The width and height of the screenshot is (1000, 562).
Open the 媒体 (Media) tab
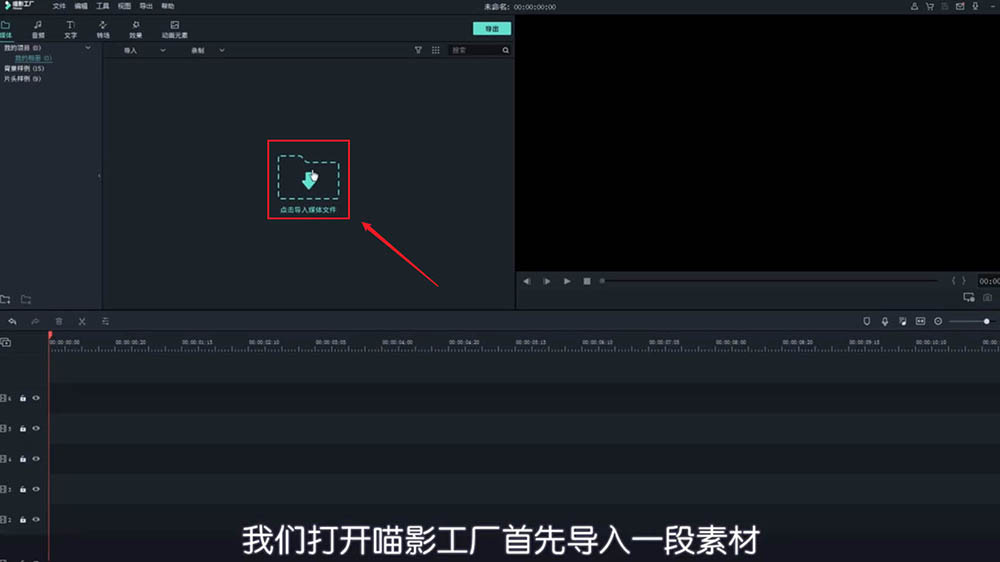6,29
